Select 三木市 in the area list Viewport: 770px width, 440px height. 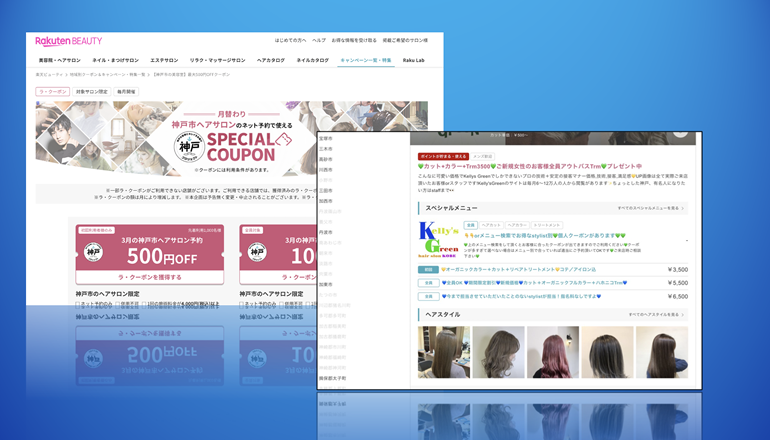click(326, 149)
